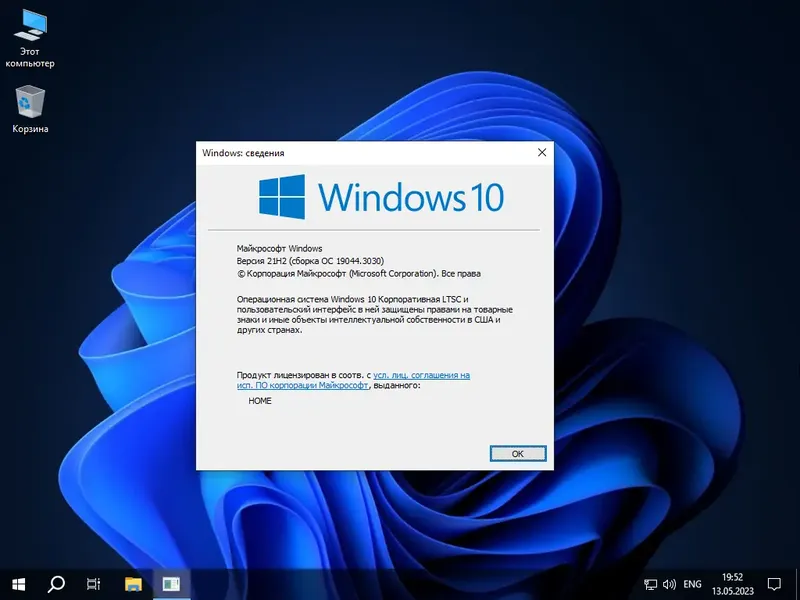Open the calendar by clicking the clock

point(731,585)
